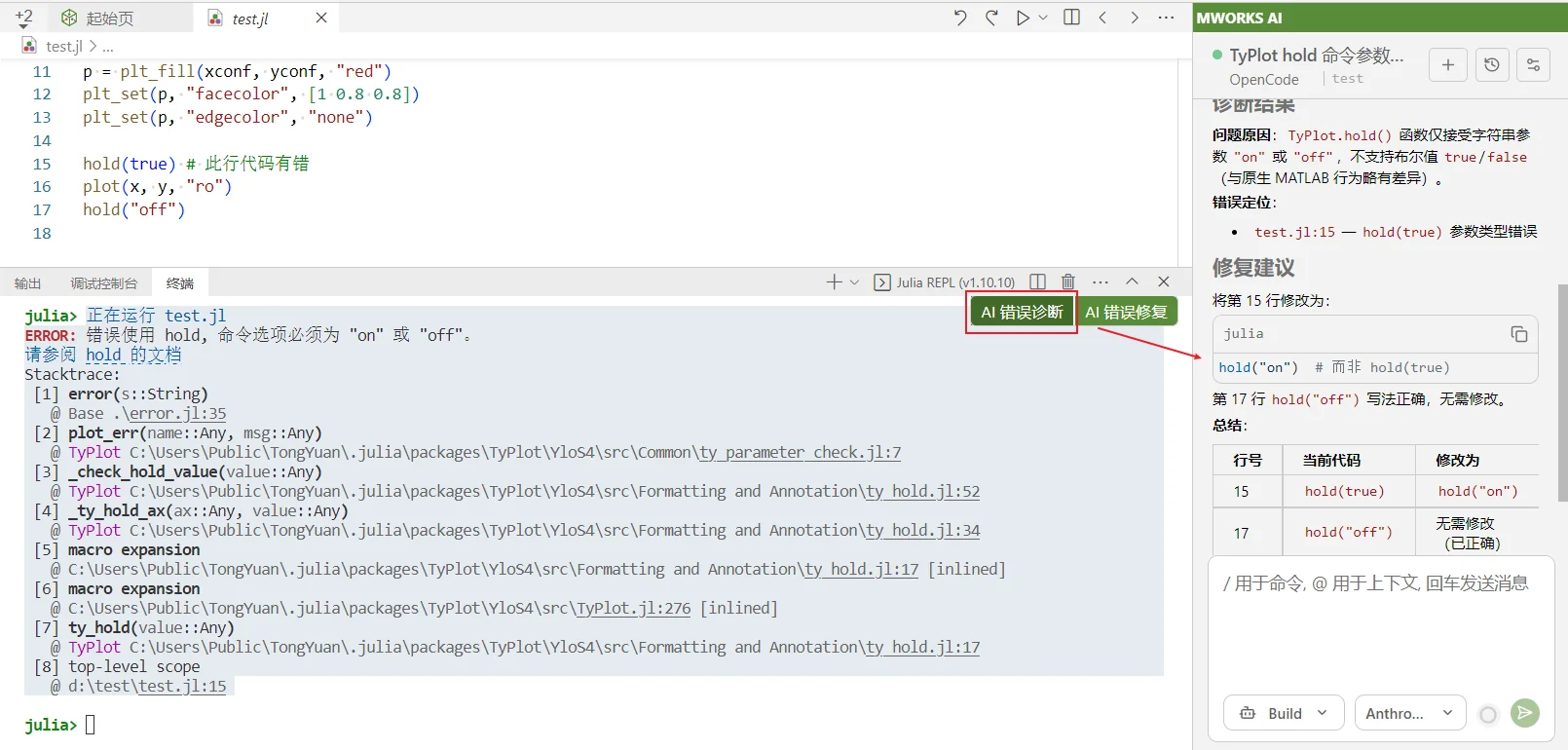Open the ty_hold.jl:52 stacktrace link

(x=923, y=491)
